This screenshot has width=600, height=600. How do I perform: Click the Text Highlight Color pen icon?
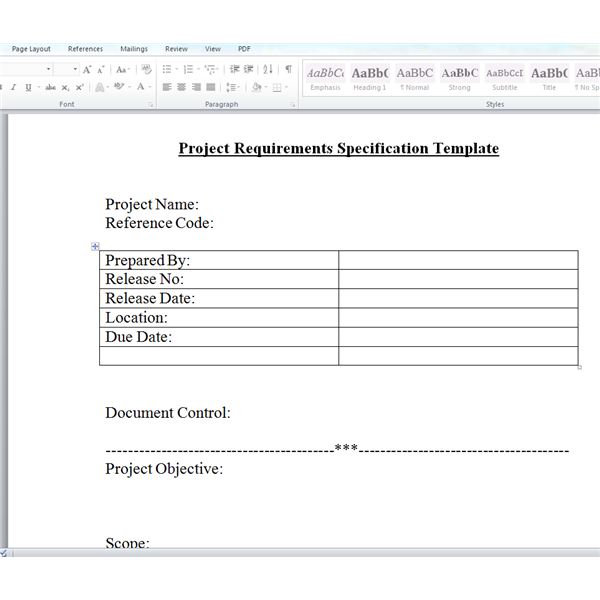(119, 87)
